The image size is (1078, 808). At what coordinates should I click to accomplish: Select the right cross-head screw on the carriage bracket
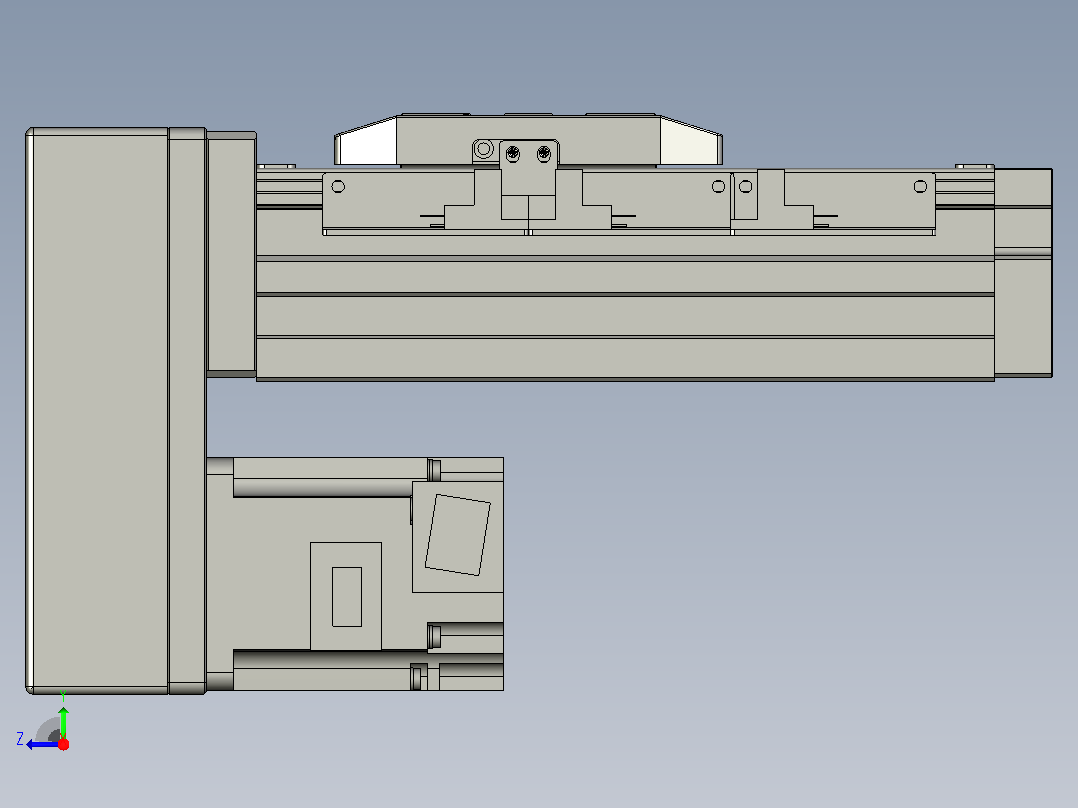point(544,153)
